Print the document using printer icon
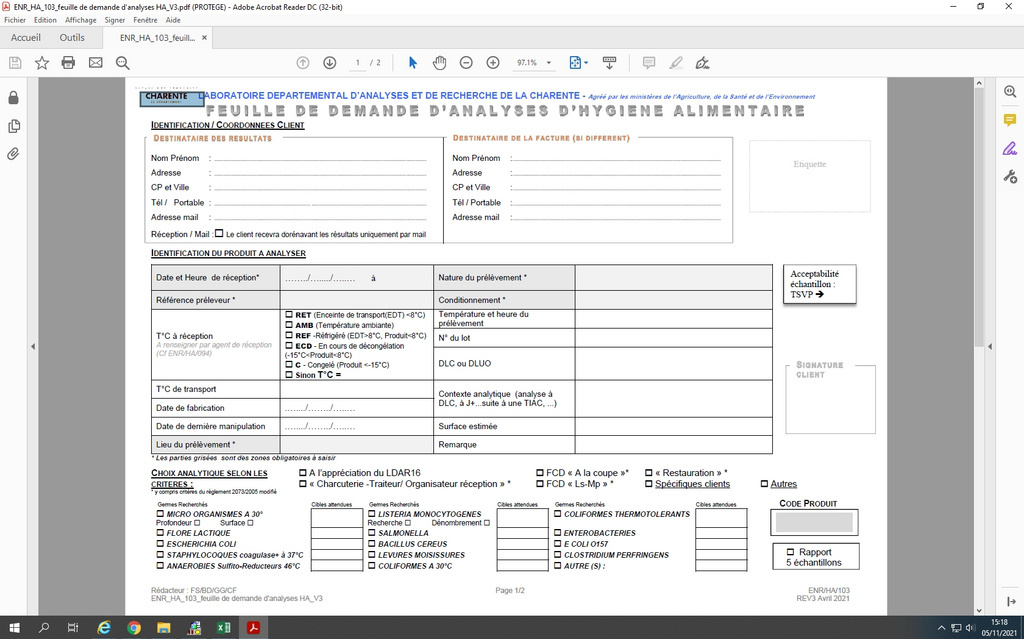1024x639 pixels. [x=69, y=63]
